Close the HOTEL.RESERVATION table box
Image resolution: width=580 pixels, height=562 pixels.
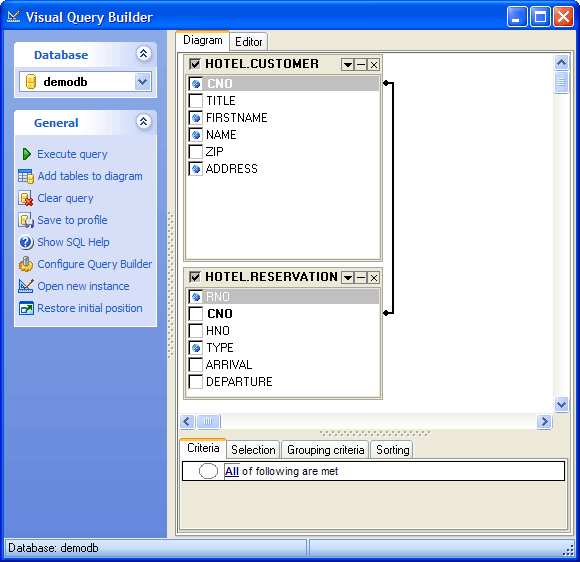(x=374, y=277)
